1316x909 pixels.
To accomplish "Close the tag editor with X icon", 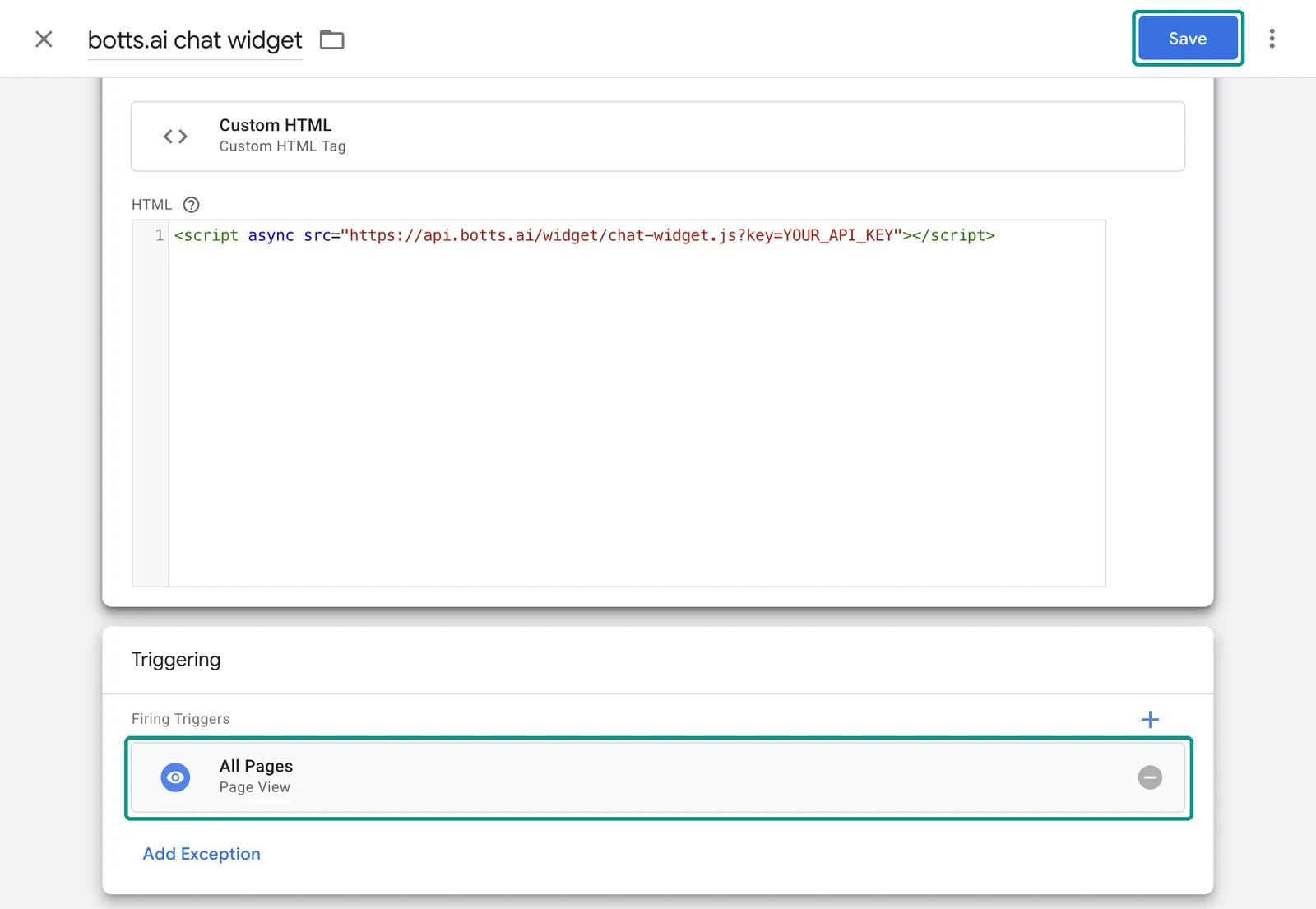I will coord(44,39).
